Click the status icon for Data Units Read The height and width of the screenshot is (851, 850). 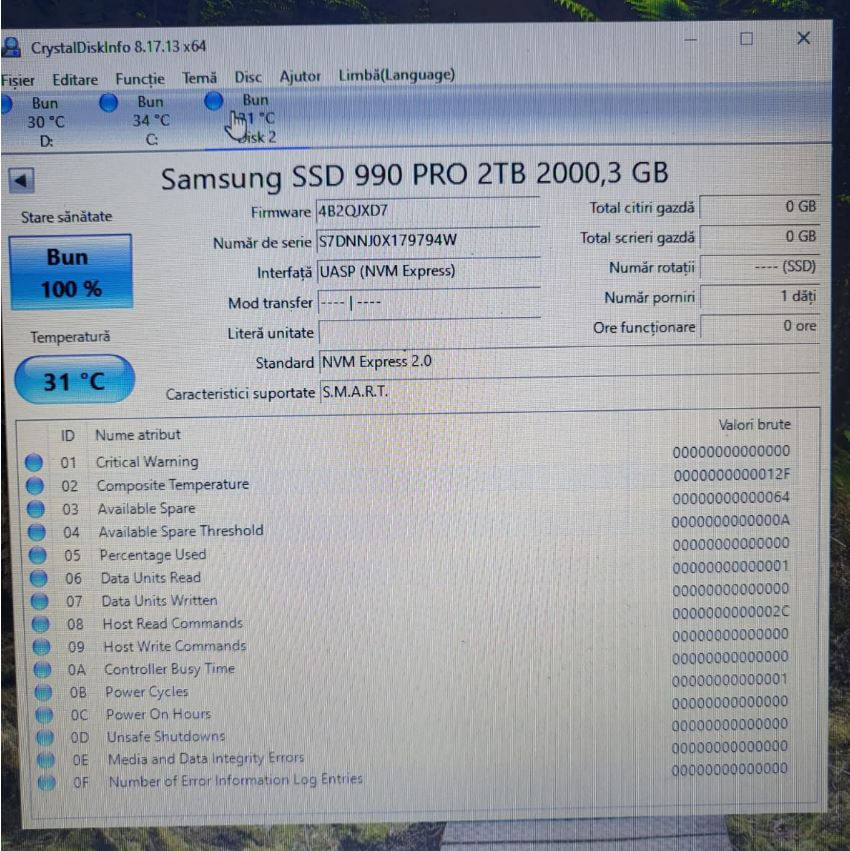[x=39, y=579]
